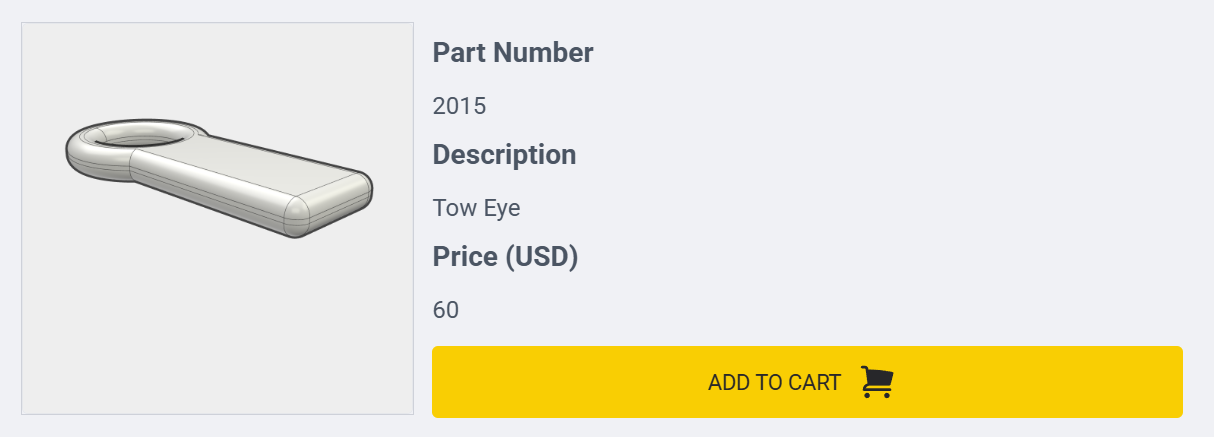Screen dimensions: 1214x437
Task: Click the empty preview area above the model
Action: (x=217, y=70)
